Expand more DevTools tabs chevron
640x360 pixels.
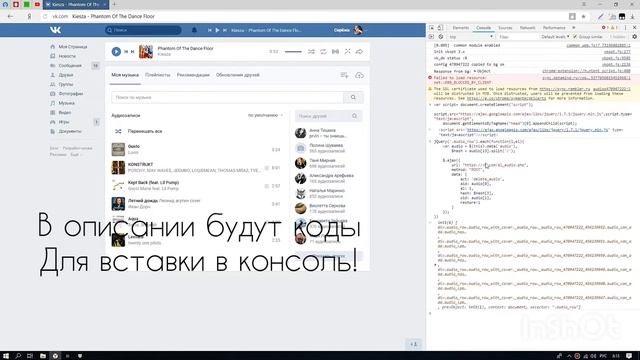point(574,28)
